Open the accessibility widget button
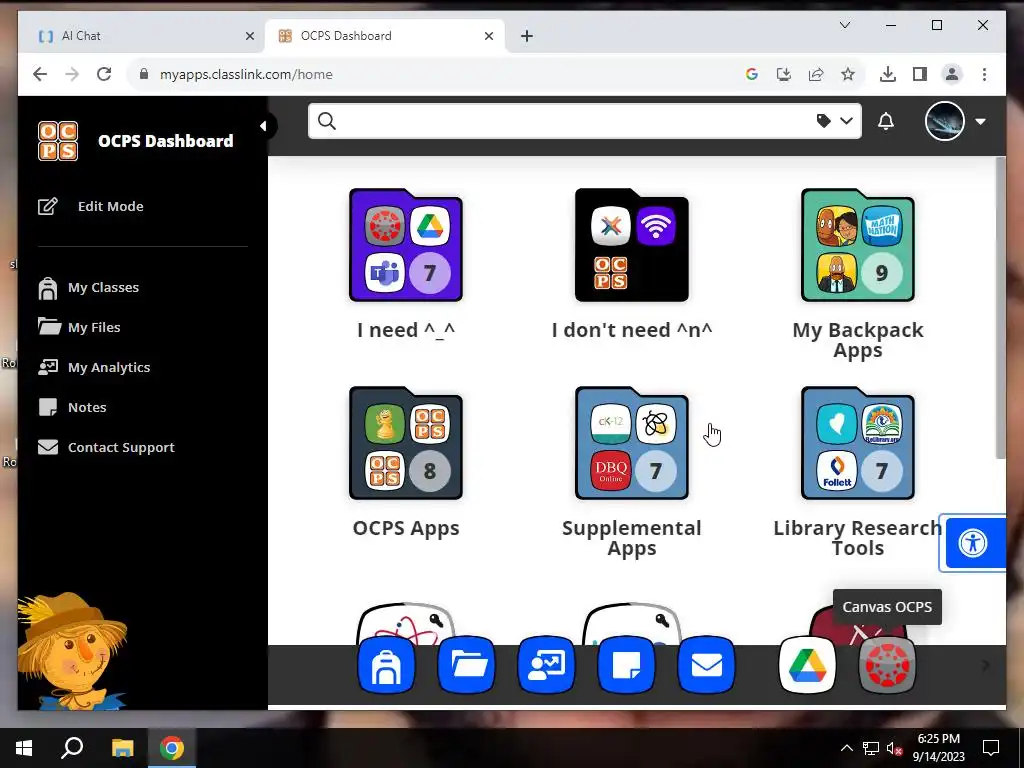 tap(972, 543)
